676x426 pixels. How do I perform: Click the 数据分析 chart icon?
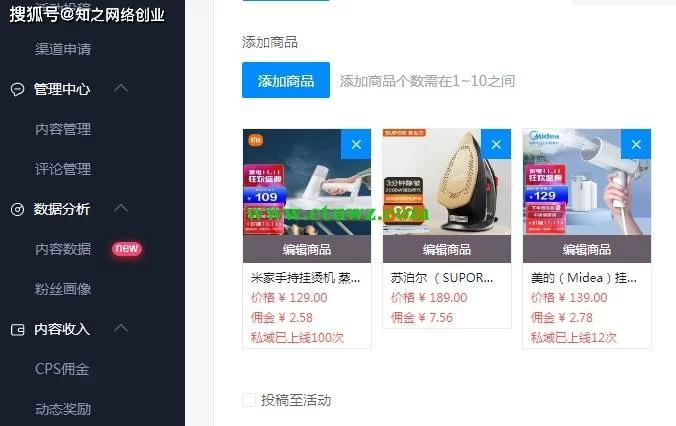click(x=17, y=210)
